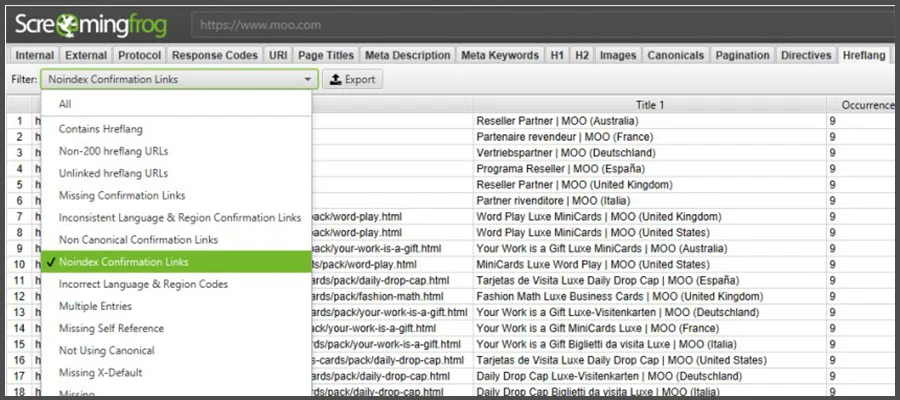Viewport: 900px width, 400px height.
Task: Pick 'Missing X-Default' filter option
Action: pyautogui.click(x=100, y=372)
